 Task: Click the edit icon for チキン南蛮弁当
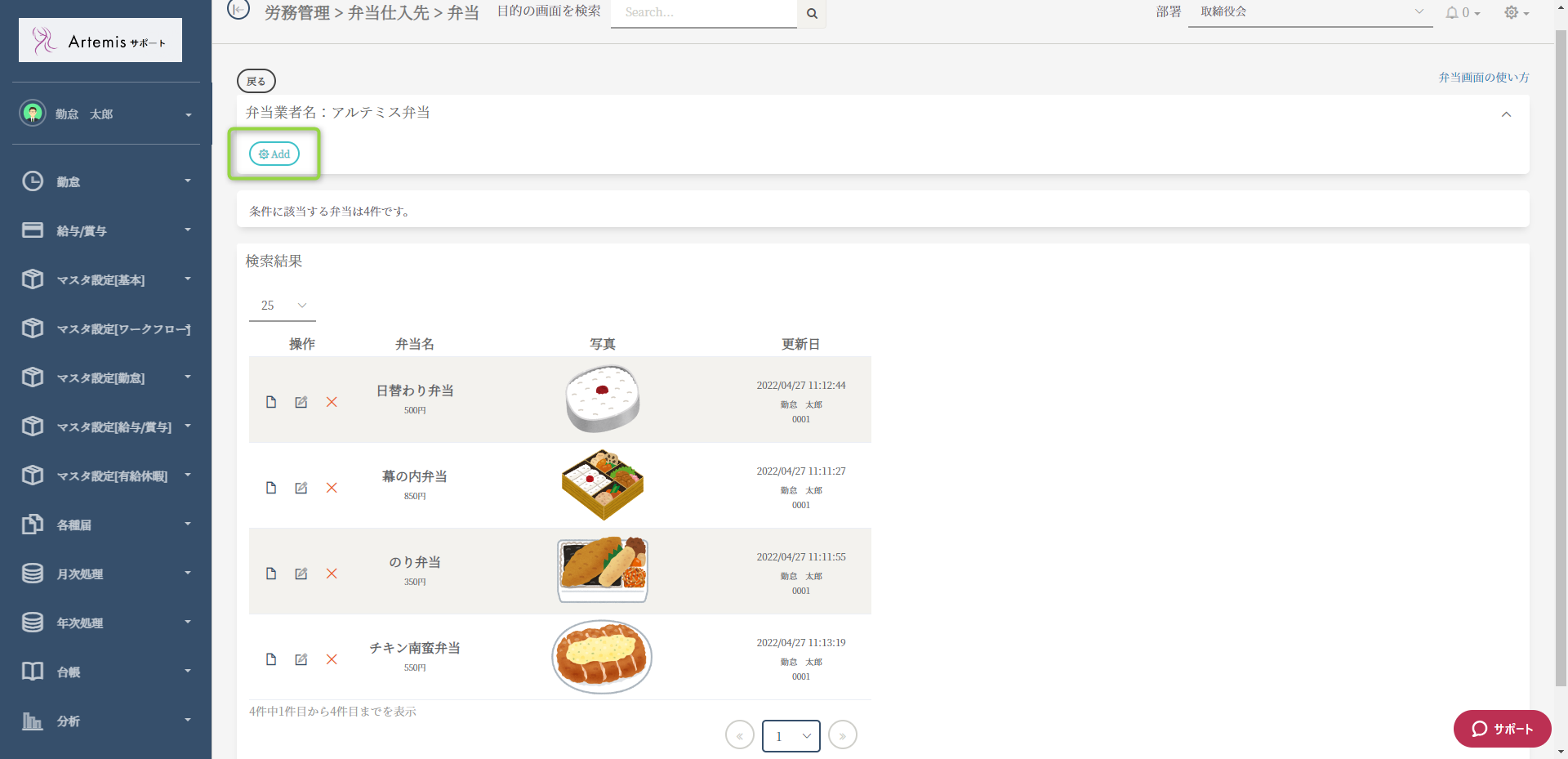click(301, 659)
